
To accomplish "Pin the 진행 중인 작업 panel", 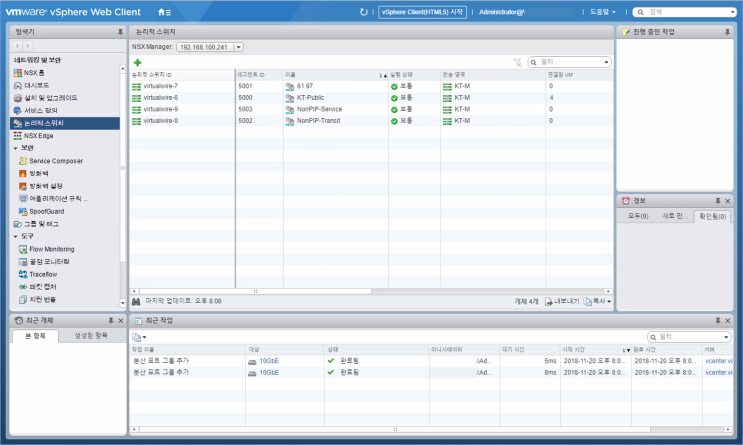I will click(727, 32).
